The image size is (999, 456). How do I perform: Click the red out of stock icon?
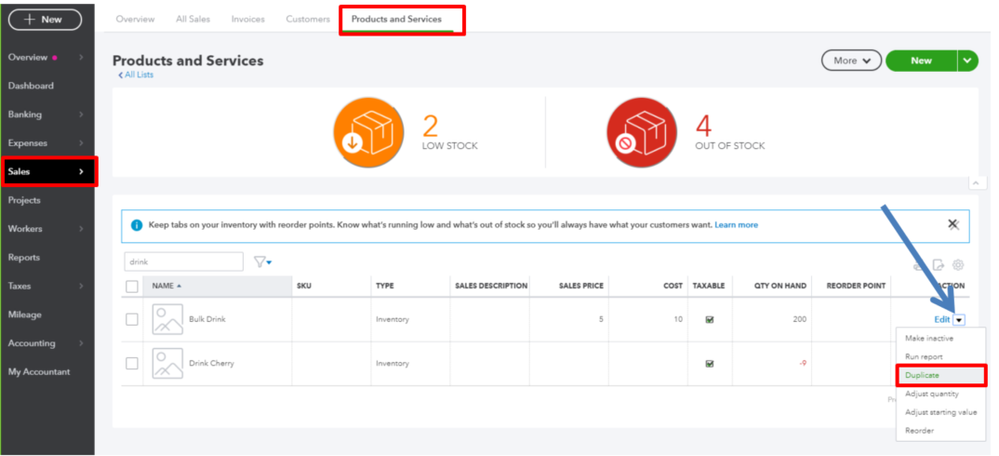[x=642, y=132]
